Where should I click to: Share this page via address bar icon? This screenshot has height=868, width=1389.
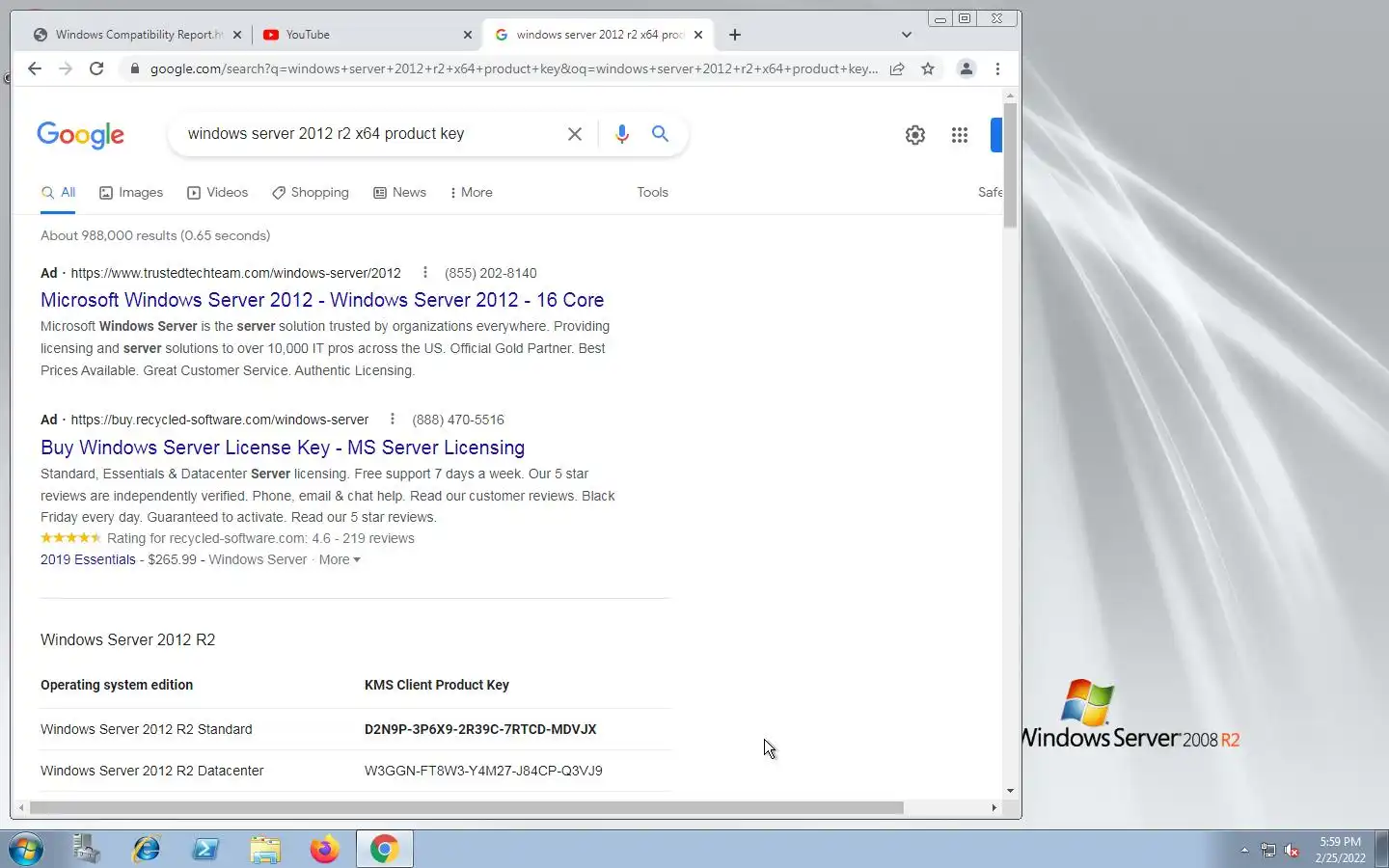(897, 68)
